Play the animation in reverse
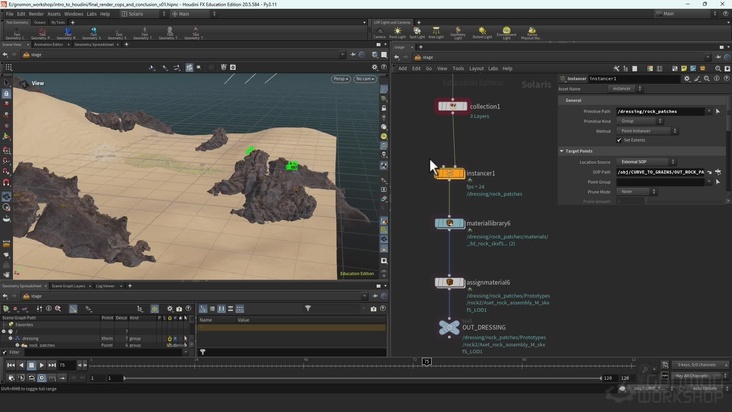732x412 pixels. [21, 365]
